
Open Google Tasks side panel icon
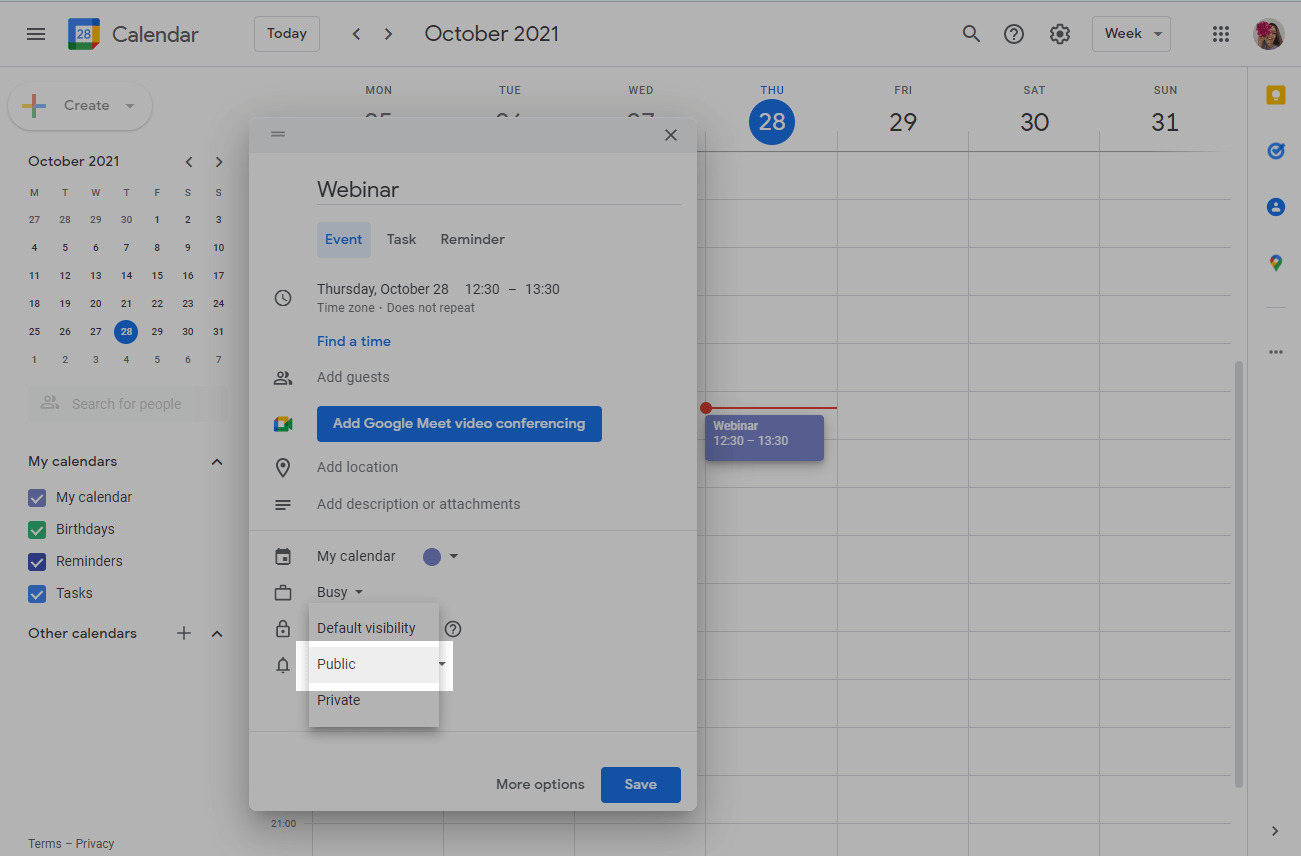1275,151
